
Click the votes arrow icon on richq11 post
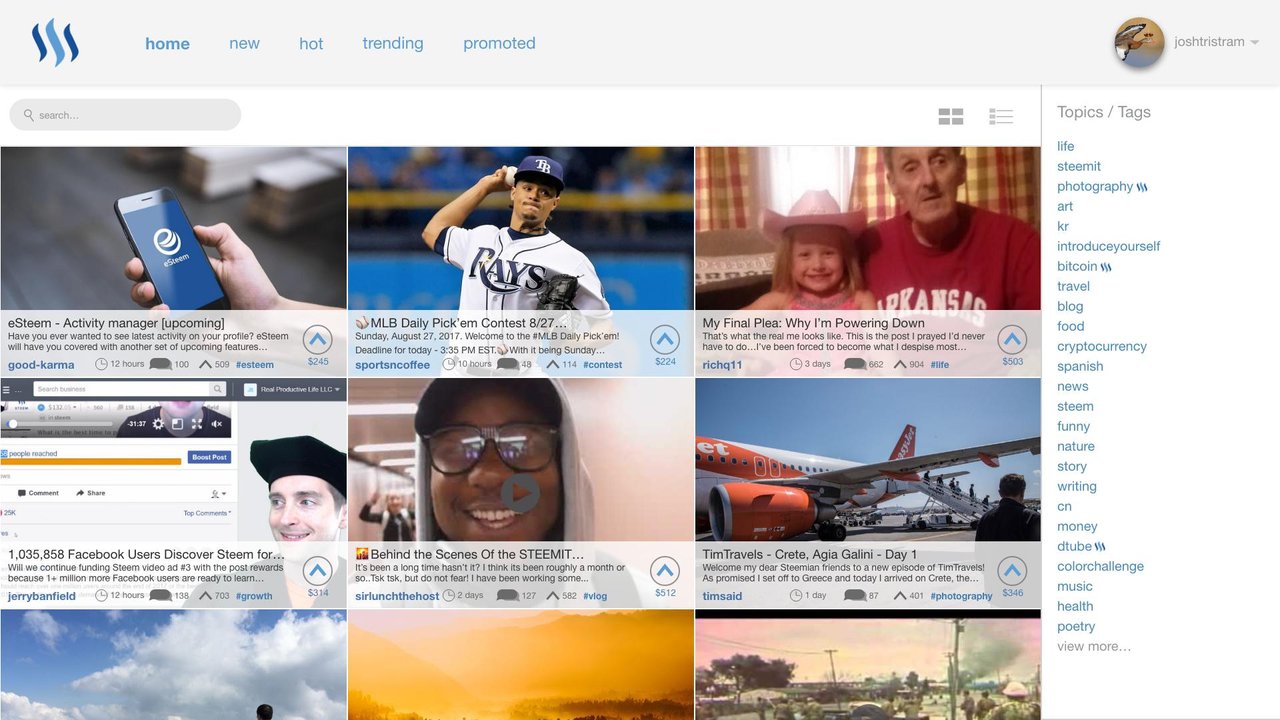[899, 365]
